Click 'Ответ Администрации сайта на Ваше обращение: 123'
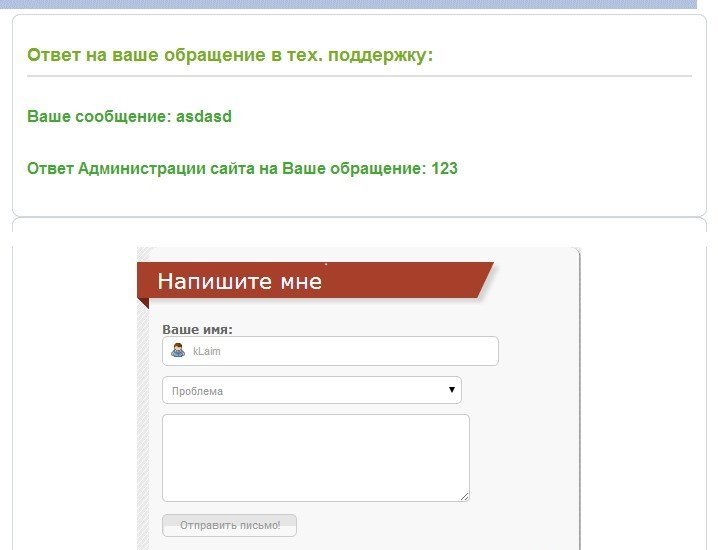718x550 pixels. coord(242,169)
